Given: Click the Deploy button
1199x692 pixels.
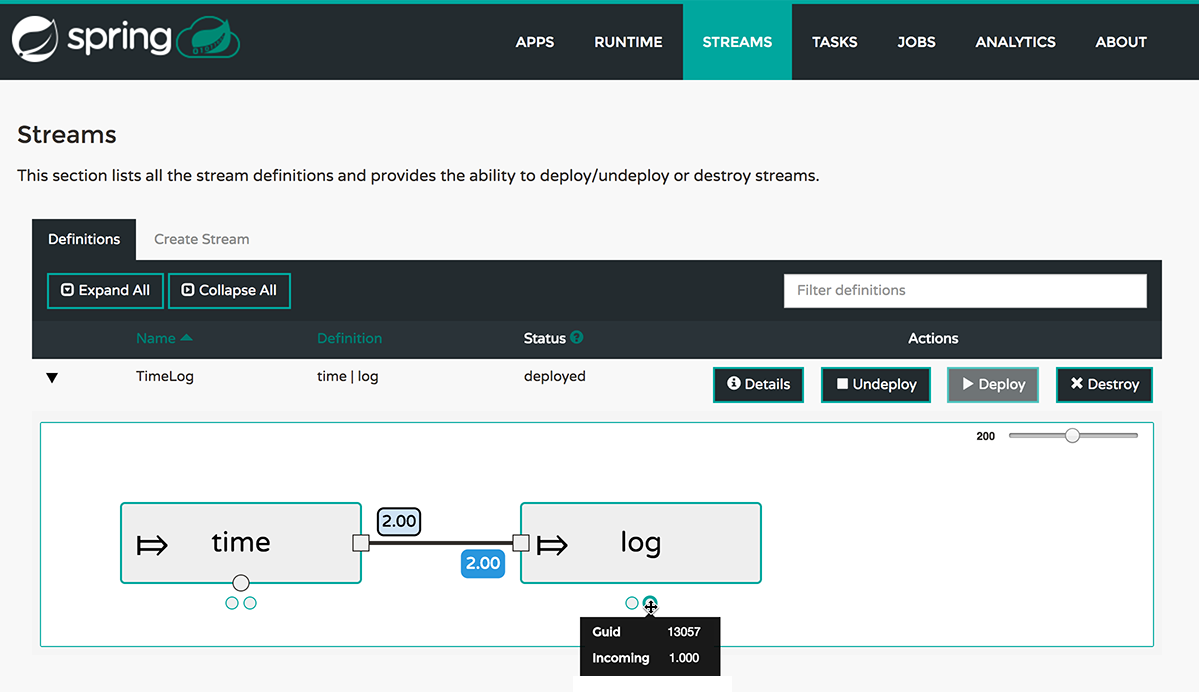Looking at the screenshot, I should 993,385.
